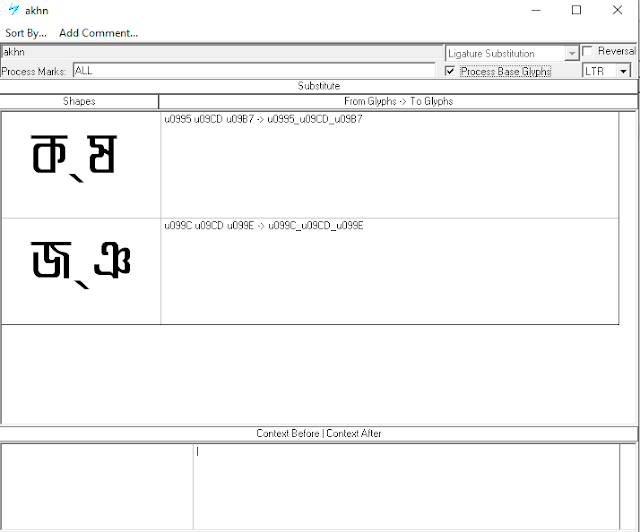
Task: Select the ja-nya ligature shape preview
Action: point(81,272)
